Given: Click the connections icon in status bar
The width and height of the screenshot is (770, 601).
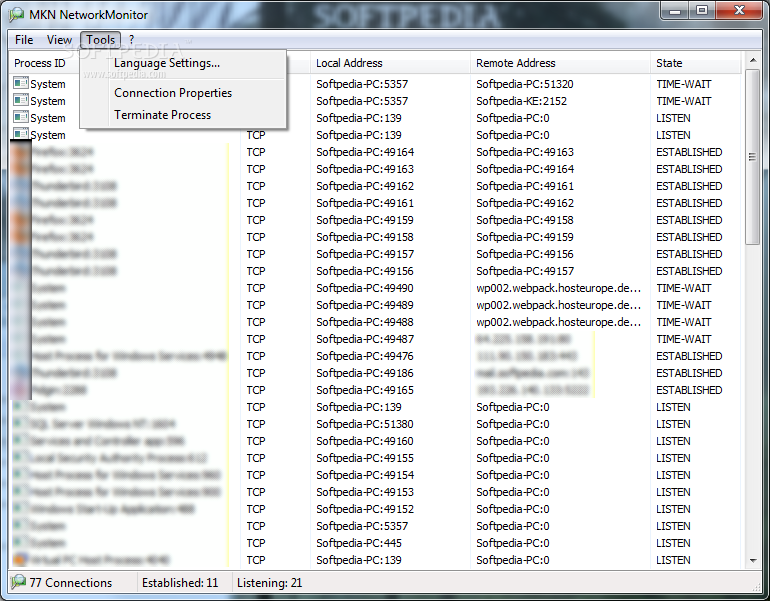Looking at the screenshot, I should tap(18, 582).
